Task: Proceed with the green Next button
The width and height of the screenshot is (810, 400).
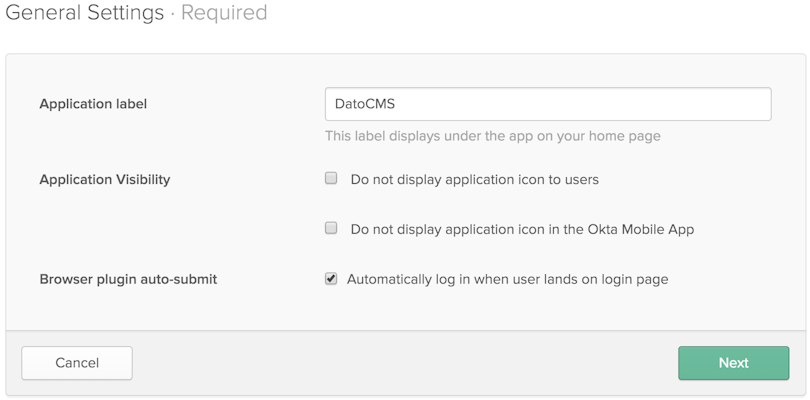Action: [734, 363]
